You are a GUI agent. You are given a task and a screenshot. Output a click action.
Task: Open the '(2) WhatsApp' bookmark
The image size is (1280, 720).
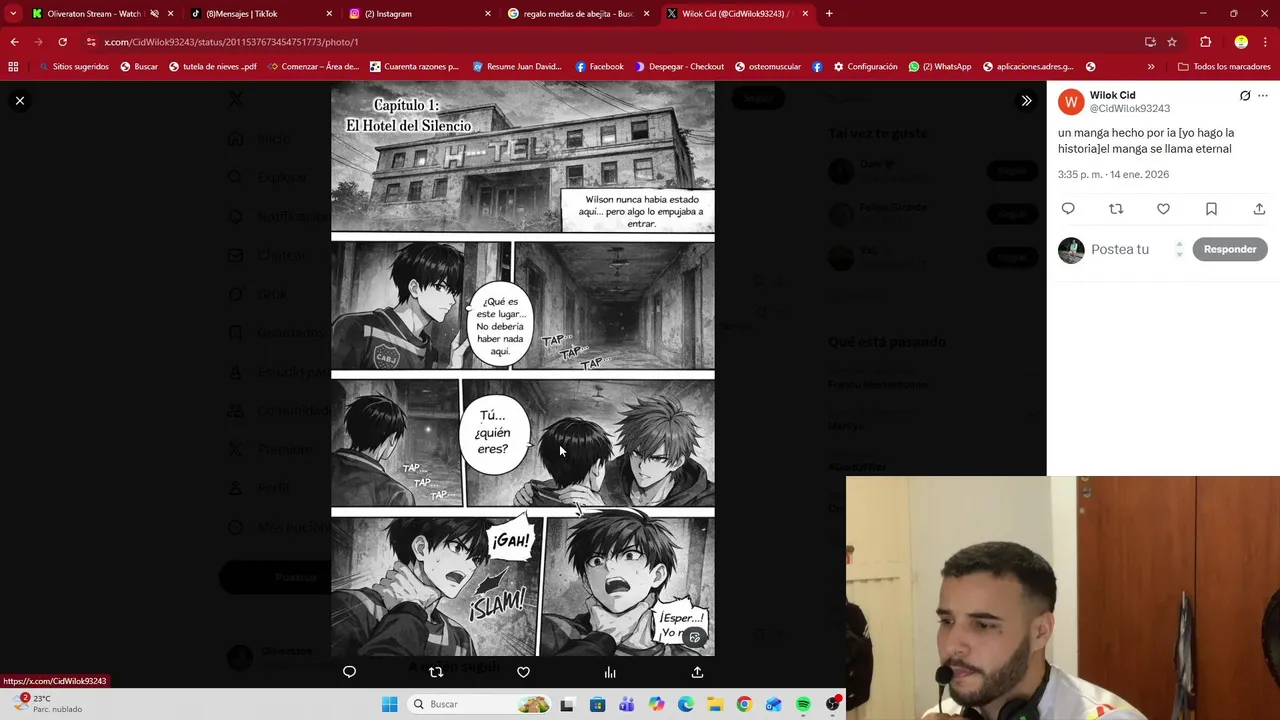940,67
